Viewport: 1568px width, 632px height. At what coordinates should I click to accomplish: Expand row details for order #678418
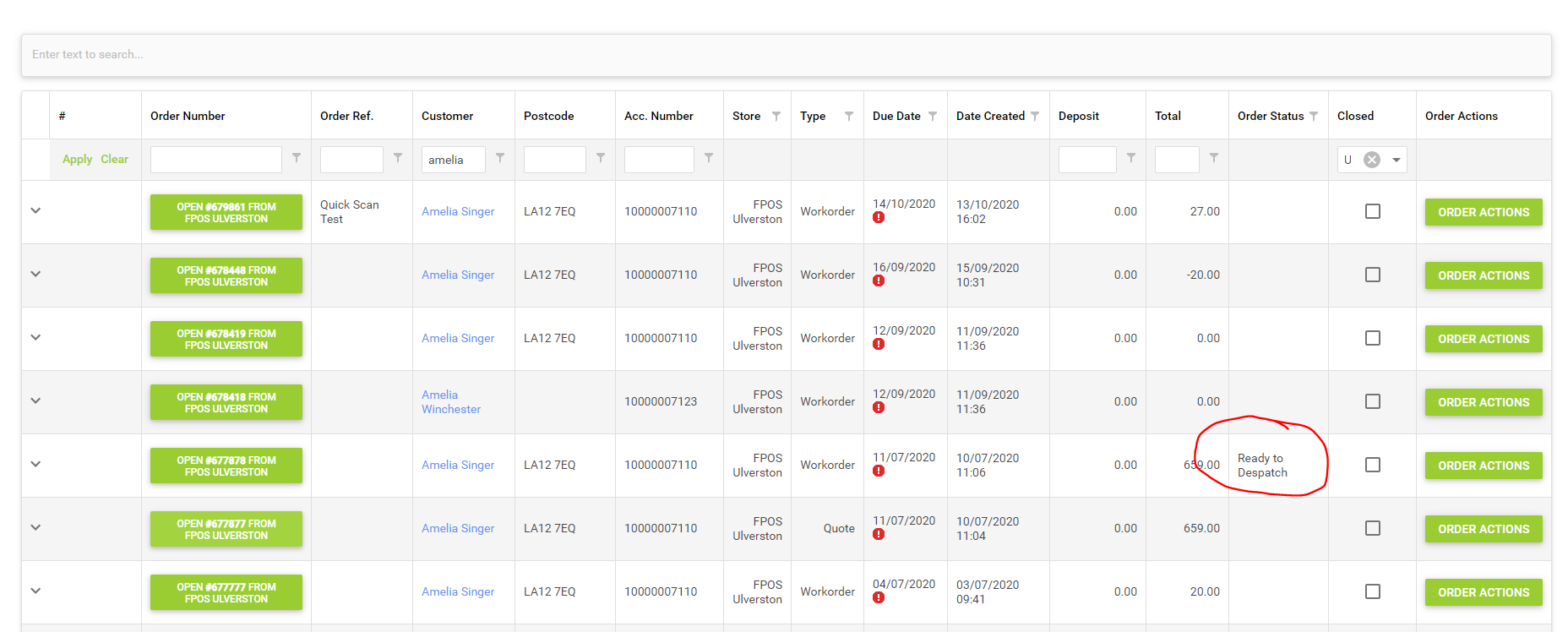point(35,400)
